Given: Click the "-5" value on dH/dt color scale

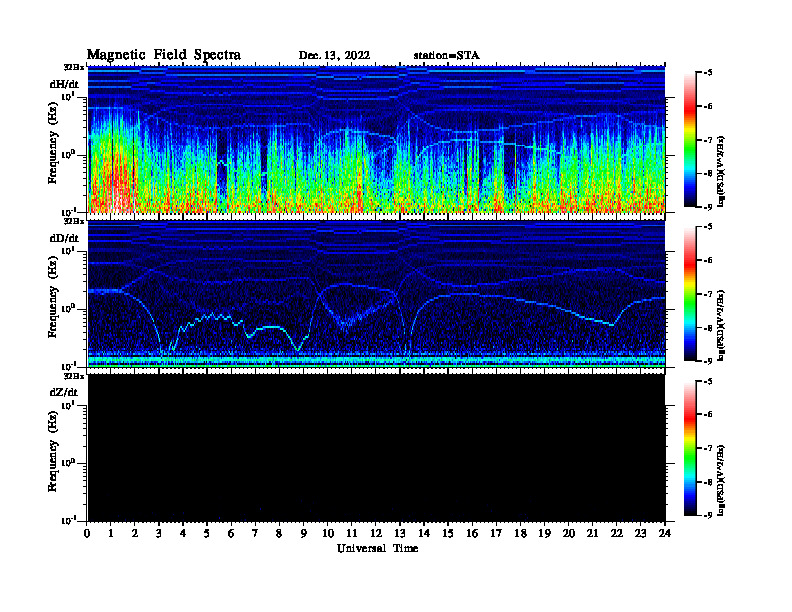Looking at the screenshot, I should coord(707,73).
